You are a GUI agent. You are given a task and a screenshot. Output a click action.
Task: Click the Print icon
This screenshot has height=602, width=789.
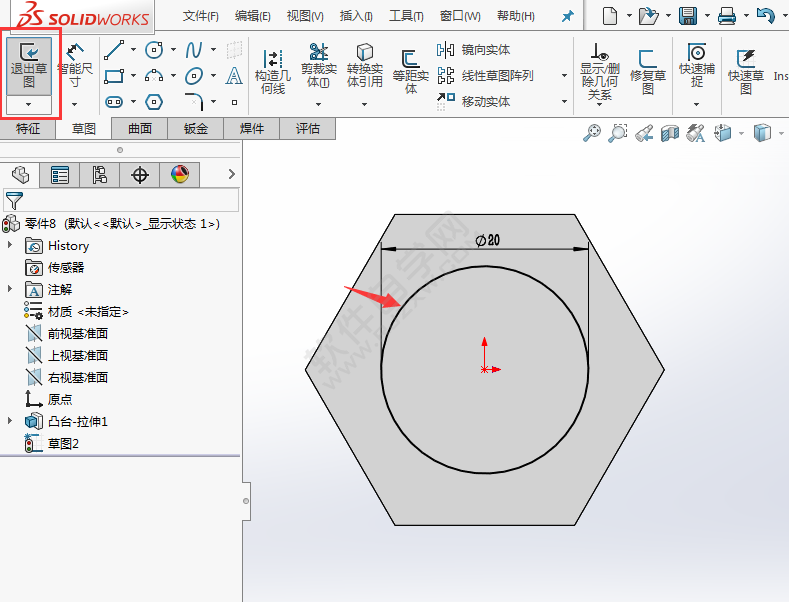[727, 16]
